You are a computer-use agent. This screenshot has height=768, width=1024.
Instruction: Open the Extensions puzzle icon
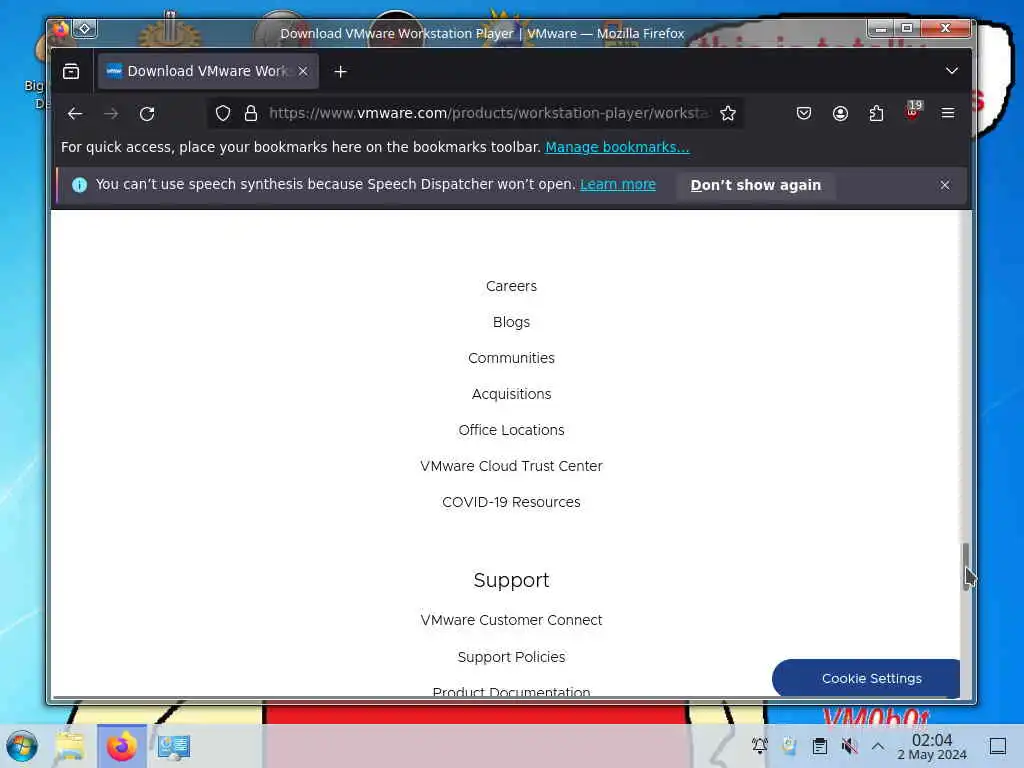coord(876,114)
